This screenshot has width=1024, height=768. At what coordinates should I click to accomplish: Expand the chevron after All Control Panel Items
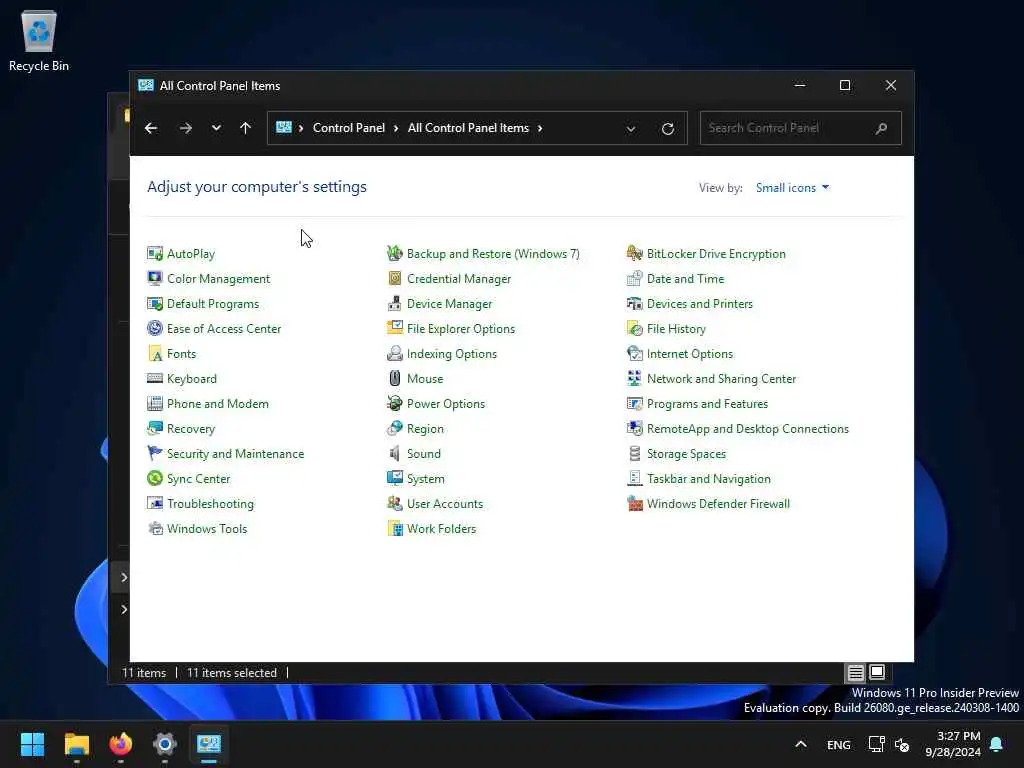pyautogui.click(x=540, y=128)
